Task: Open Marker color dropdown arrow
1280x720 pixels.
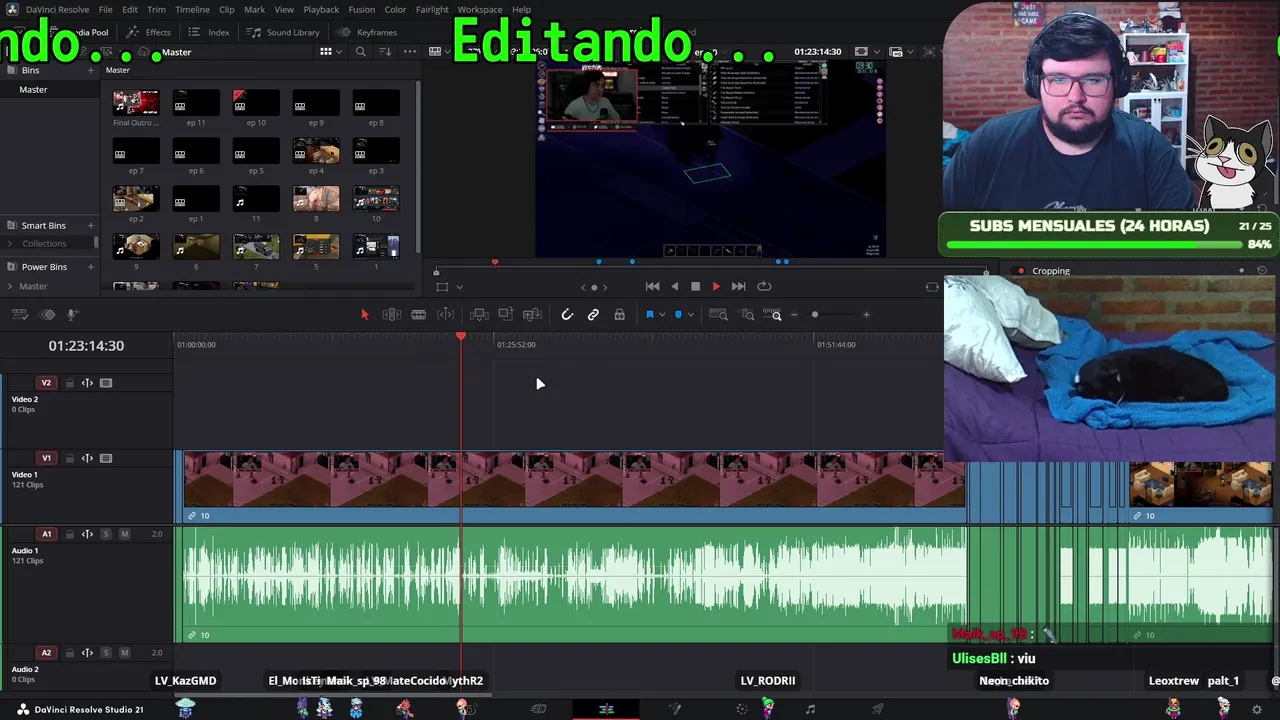Action: (690, 315)
